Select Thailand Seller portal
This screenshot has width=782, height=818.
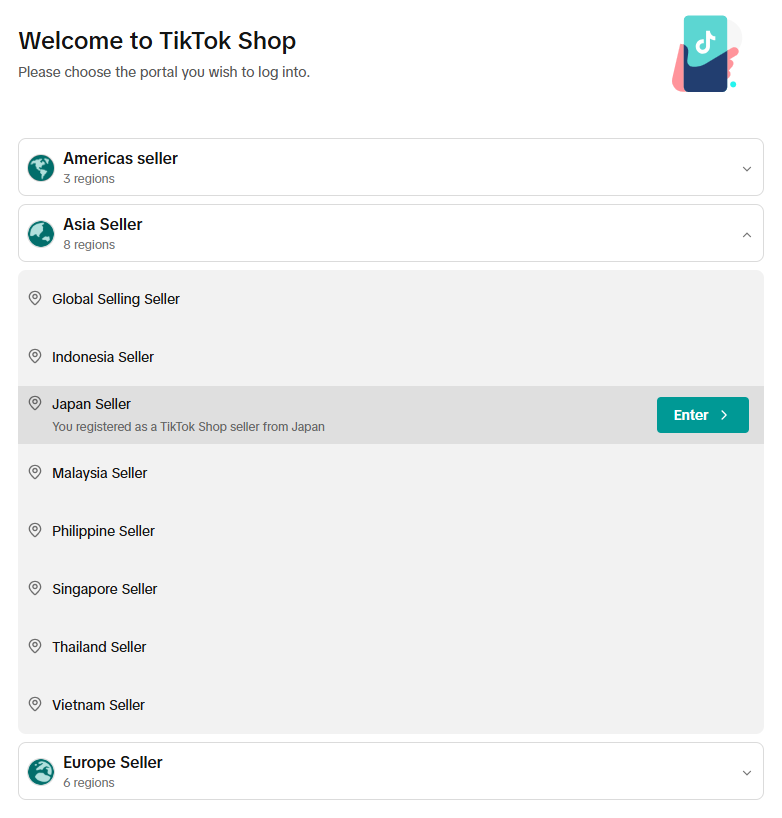[x=99, y=647]
